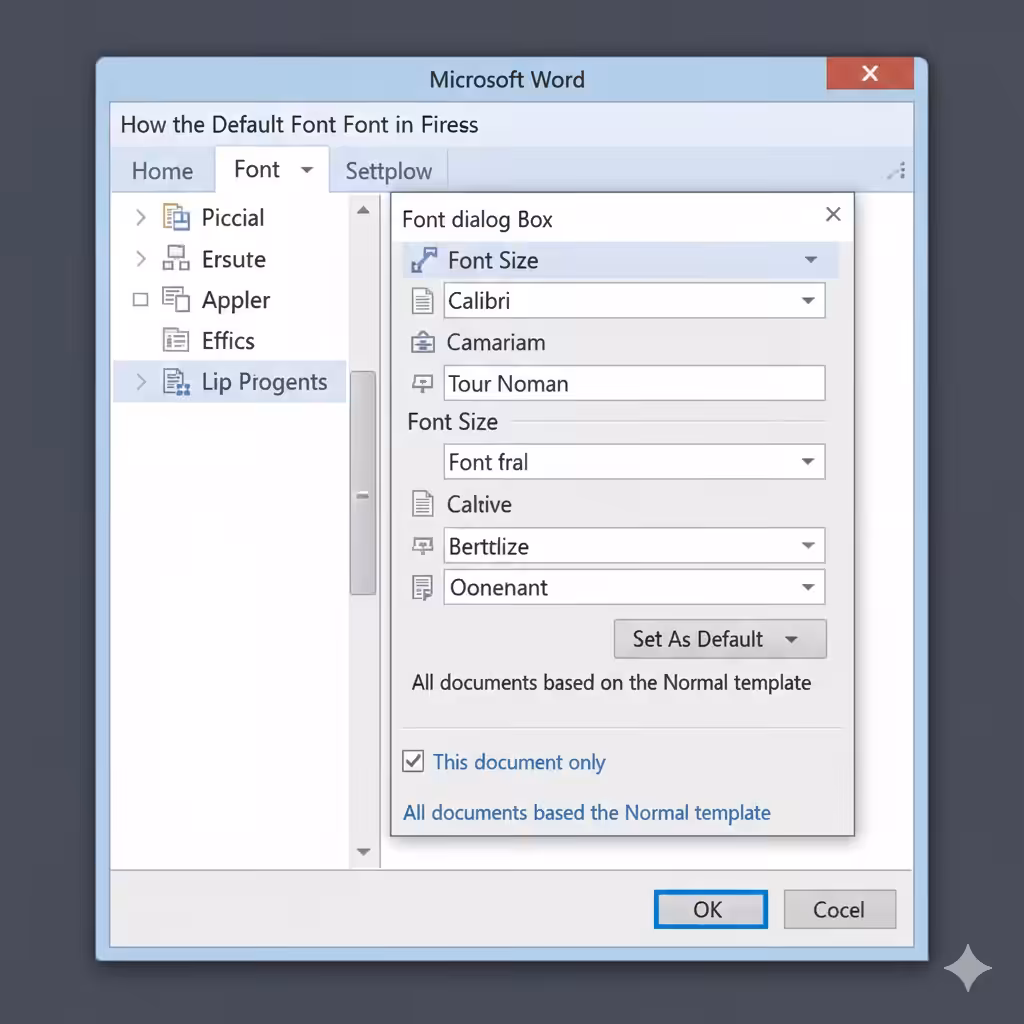Click the icon next to Camariam
1024x1024 pixels.
point(423,342)
